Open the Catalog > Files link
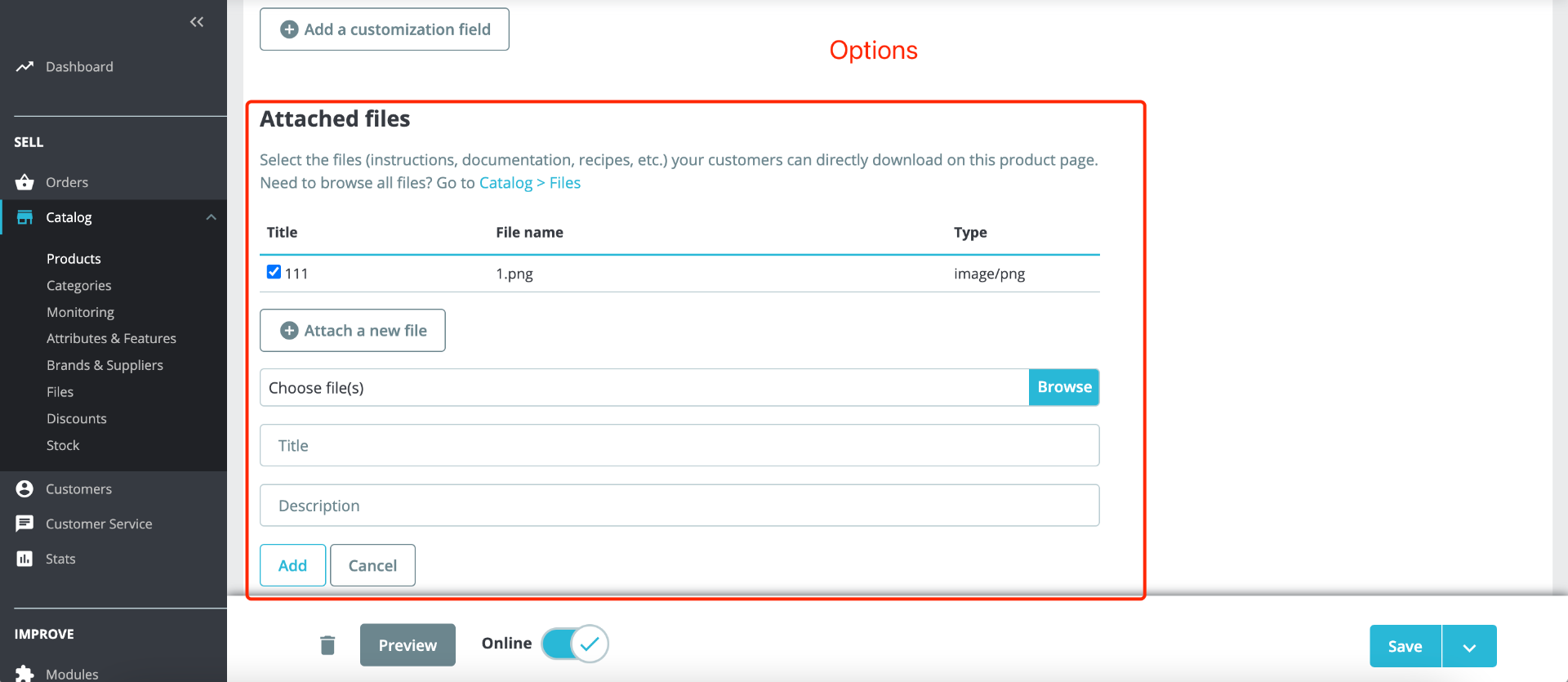The image size is (1568, 682). [529, 183]
